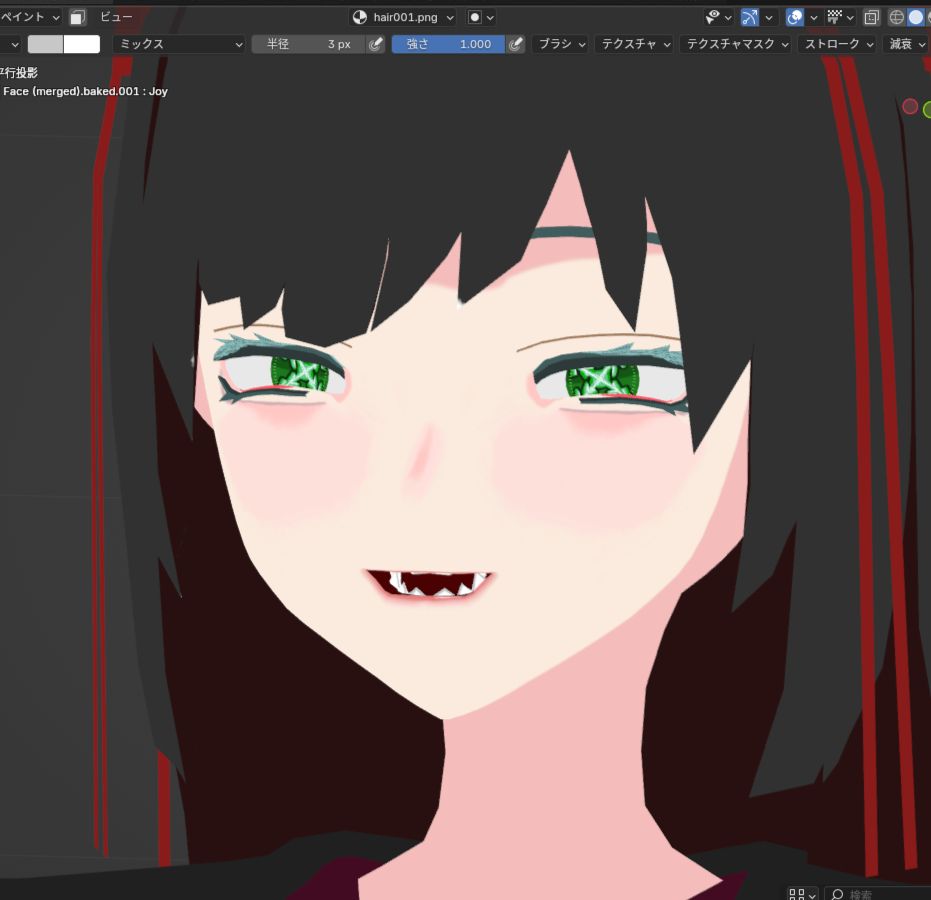Click the 'Face (merged).baked.001 : Joy' label
931x900 pixels.
pyautogui.click(x=85, y=91)
